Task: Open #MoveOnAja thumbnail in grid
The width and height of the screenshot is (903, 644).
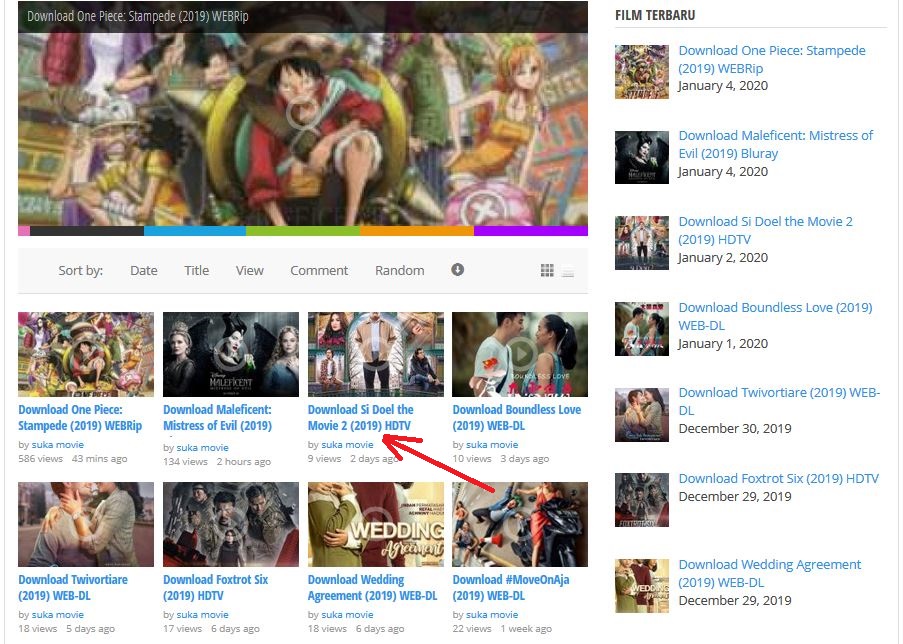Action: [x=520, y=525]
